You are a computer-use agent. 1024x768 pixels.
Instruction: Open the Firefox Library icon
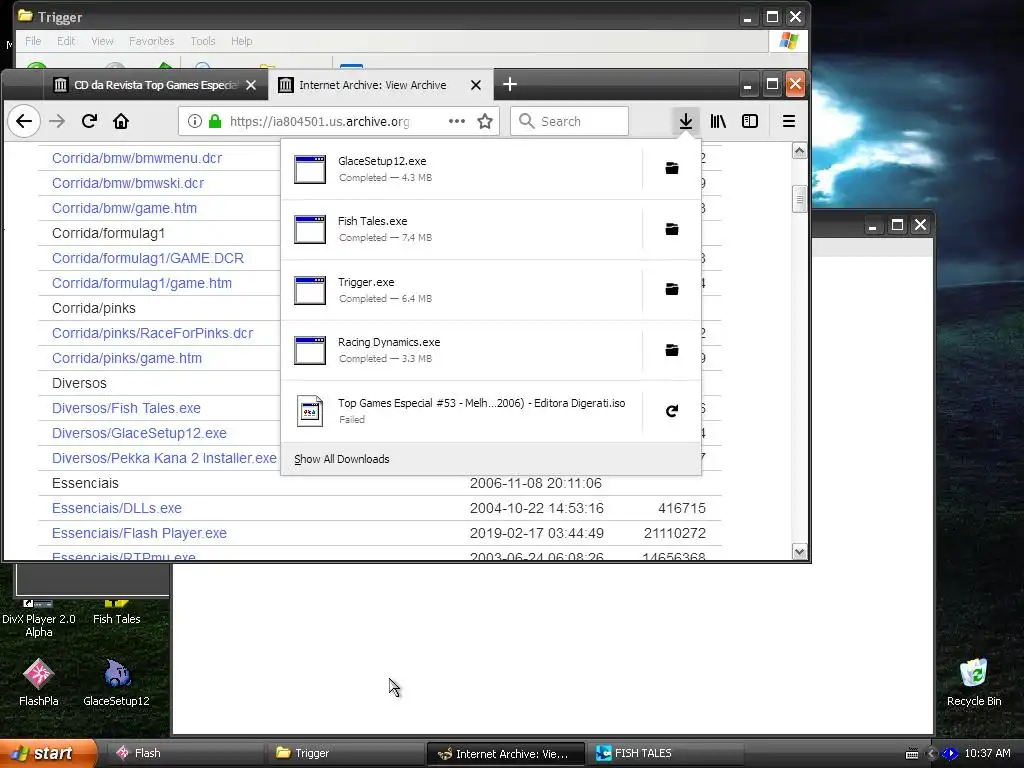pos(718,121)
